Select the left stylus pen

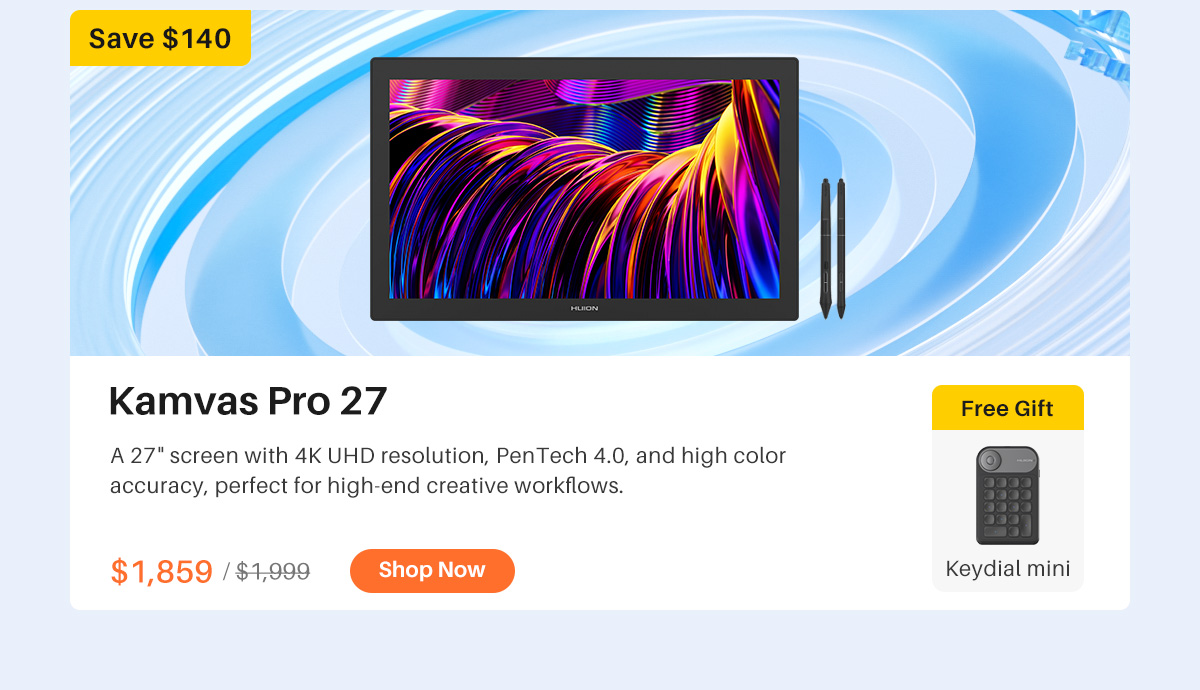(x=826, y=248)
